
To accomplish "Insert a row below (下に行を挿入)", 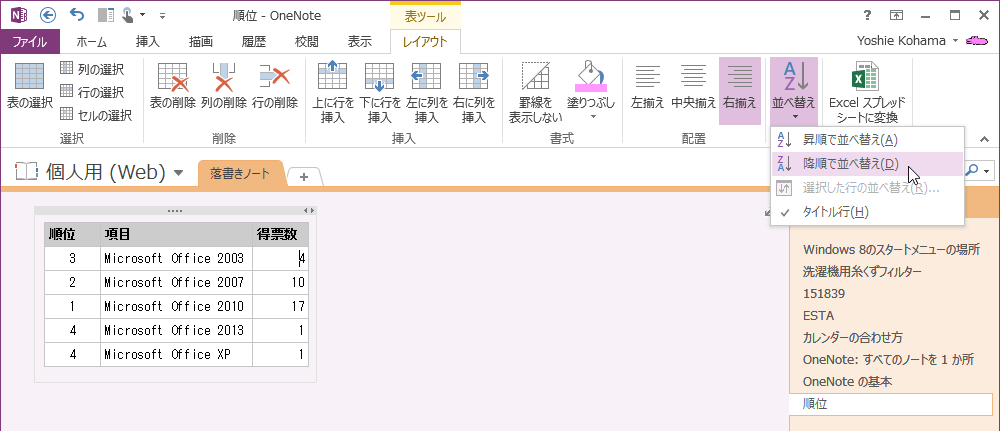I will 379,91.
